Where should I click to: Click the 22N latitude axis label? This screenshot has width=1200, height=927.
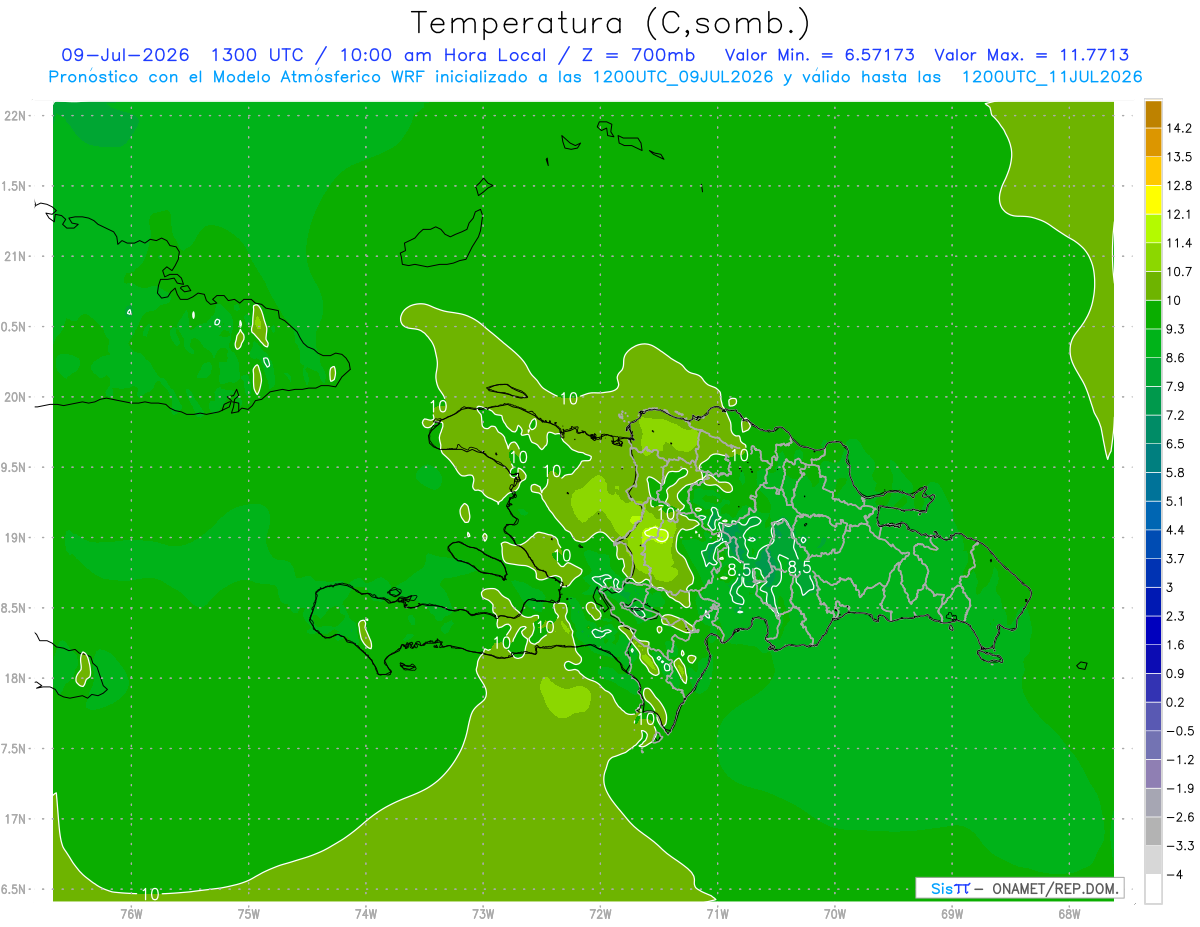(16, 116)
